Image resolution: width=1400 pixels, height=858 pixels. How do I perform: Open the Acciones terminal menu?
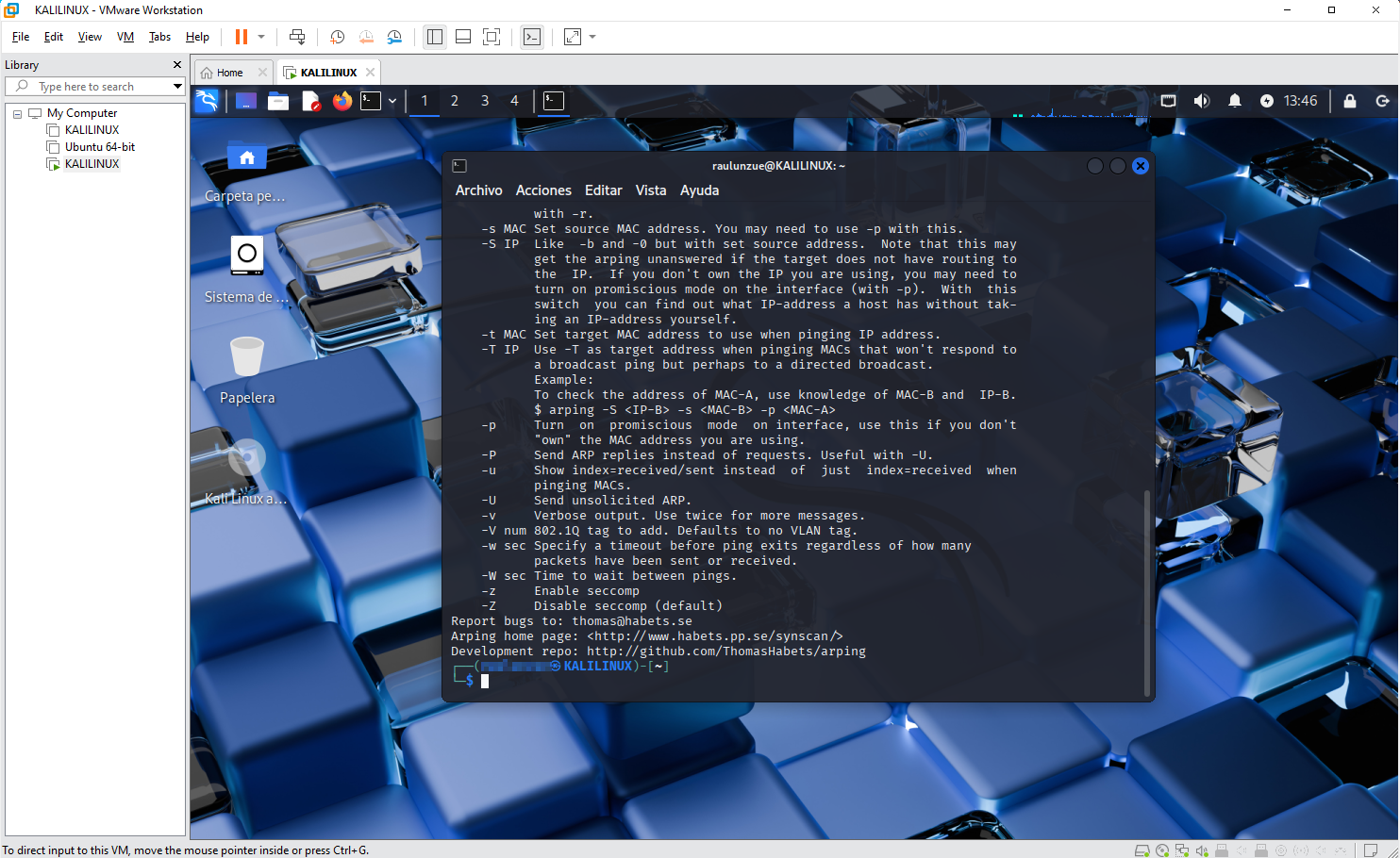[542, 190]
